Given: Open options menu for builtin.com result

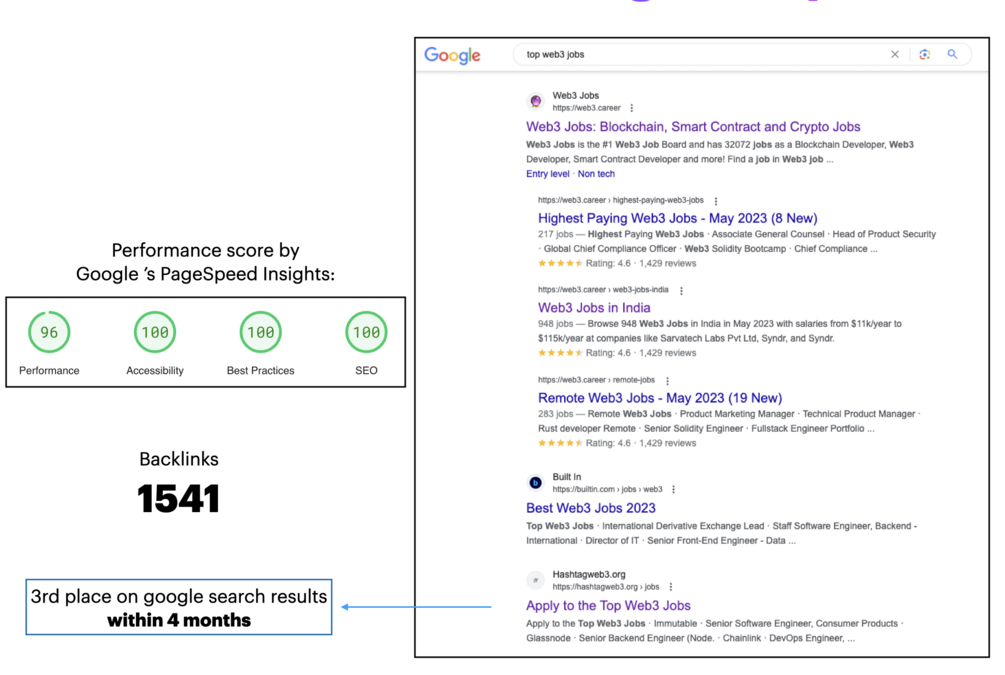Looking at the screenshot, I should (x=673, y=489).
